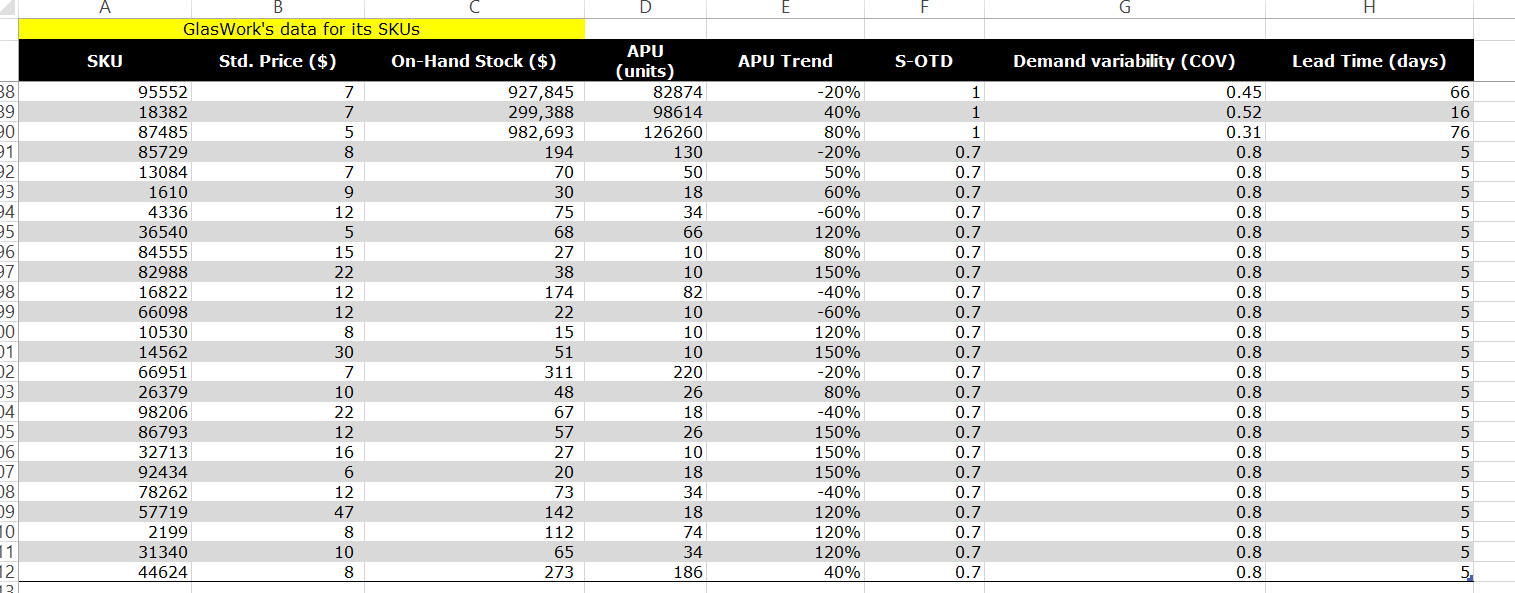Select the S-OTD header cell
The height and width of the screenshot is (593, 1515).
tap(924, 61)
